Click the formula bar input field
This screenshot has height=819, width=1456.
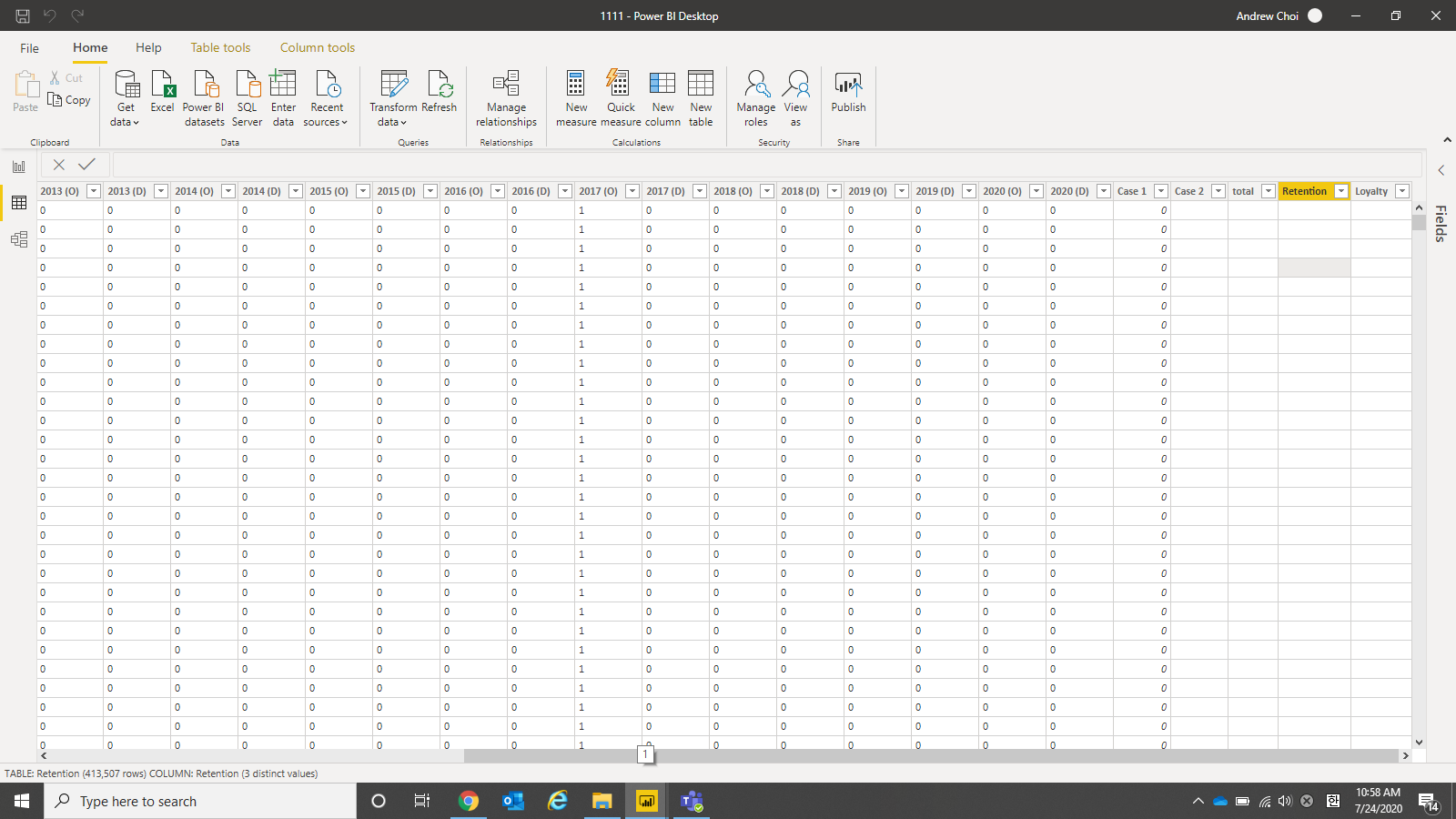766,165
